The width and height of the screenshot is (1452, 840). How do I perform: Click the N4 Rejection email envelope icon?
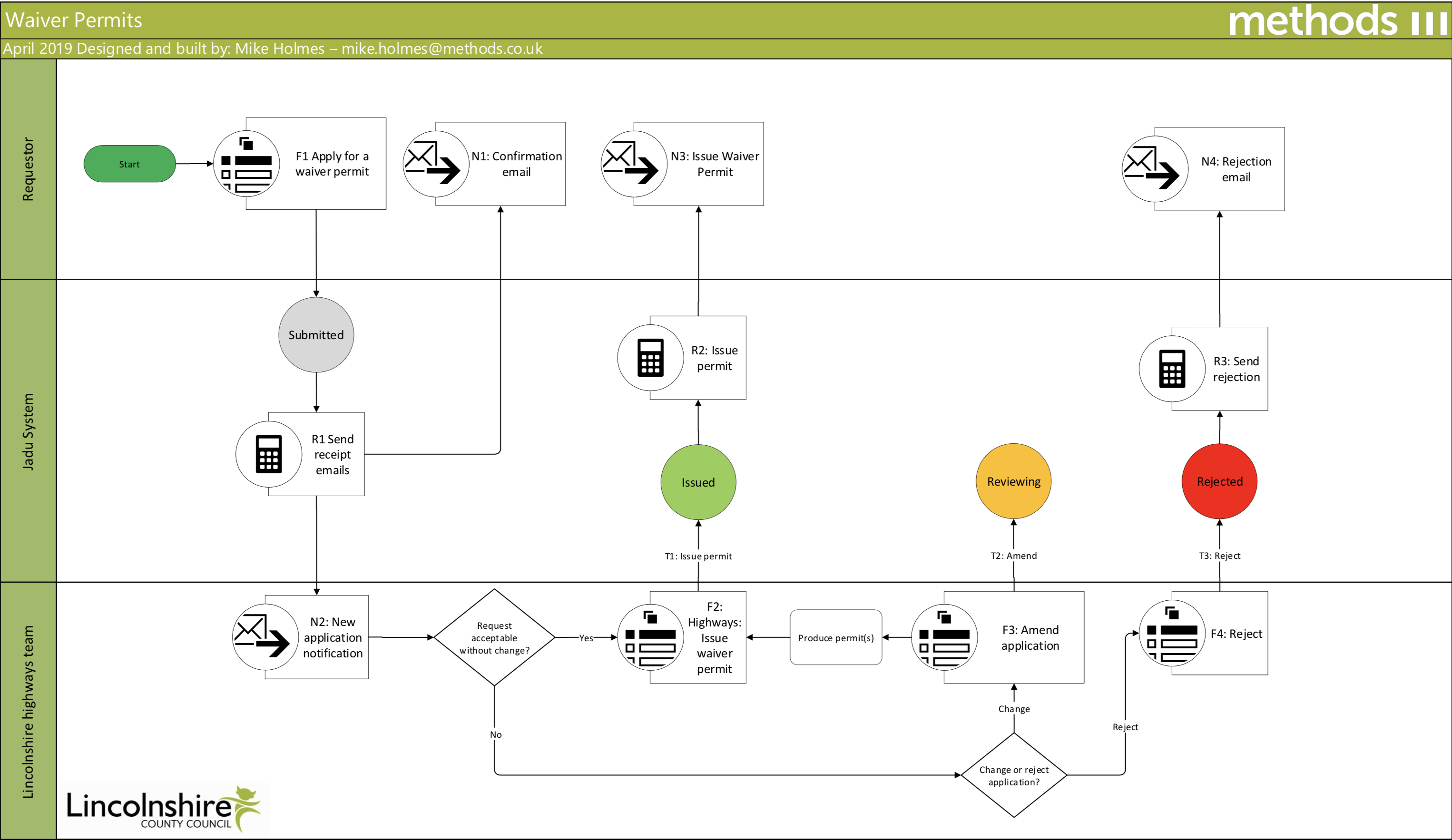pos(1155,169)
